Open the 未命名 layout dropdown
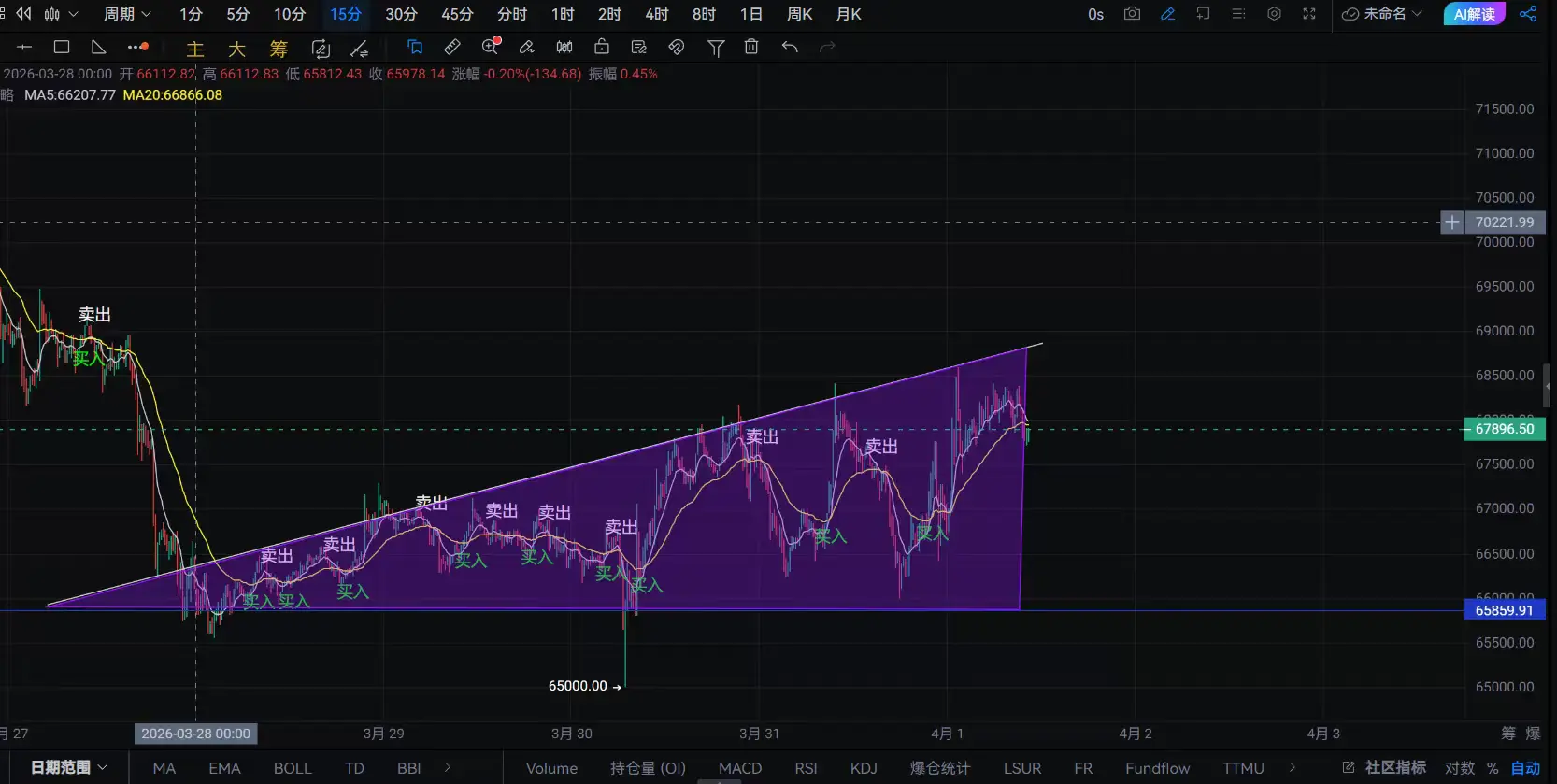Screen dimensions: 1557x784 pyautogui.click(x=1382, y=14)
